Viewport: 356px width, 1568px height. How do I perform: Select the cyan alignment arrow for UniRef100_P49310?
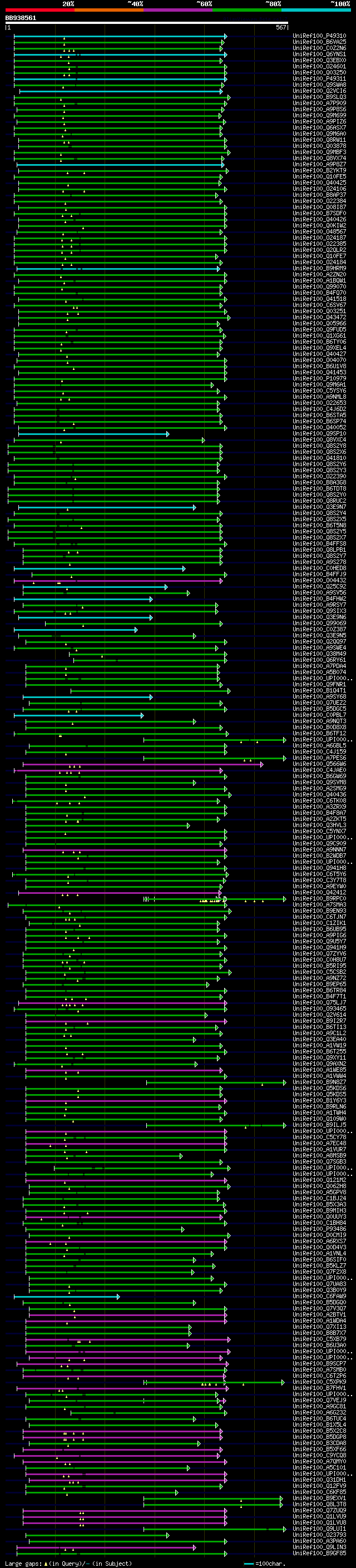coord(120,37)
